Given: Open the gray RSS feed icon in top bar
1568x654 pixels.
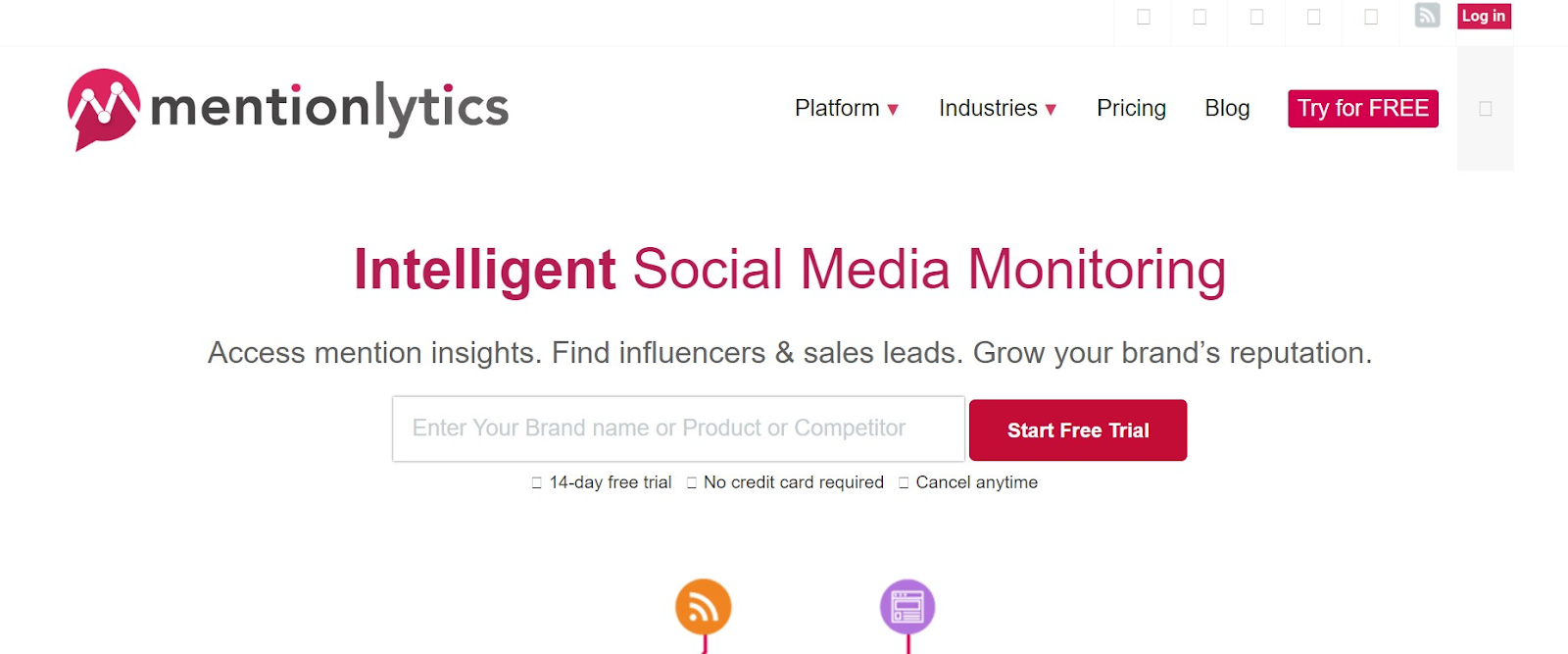Looking at the screenshot, I should click(x=1427, y=16).
